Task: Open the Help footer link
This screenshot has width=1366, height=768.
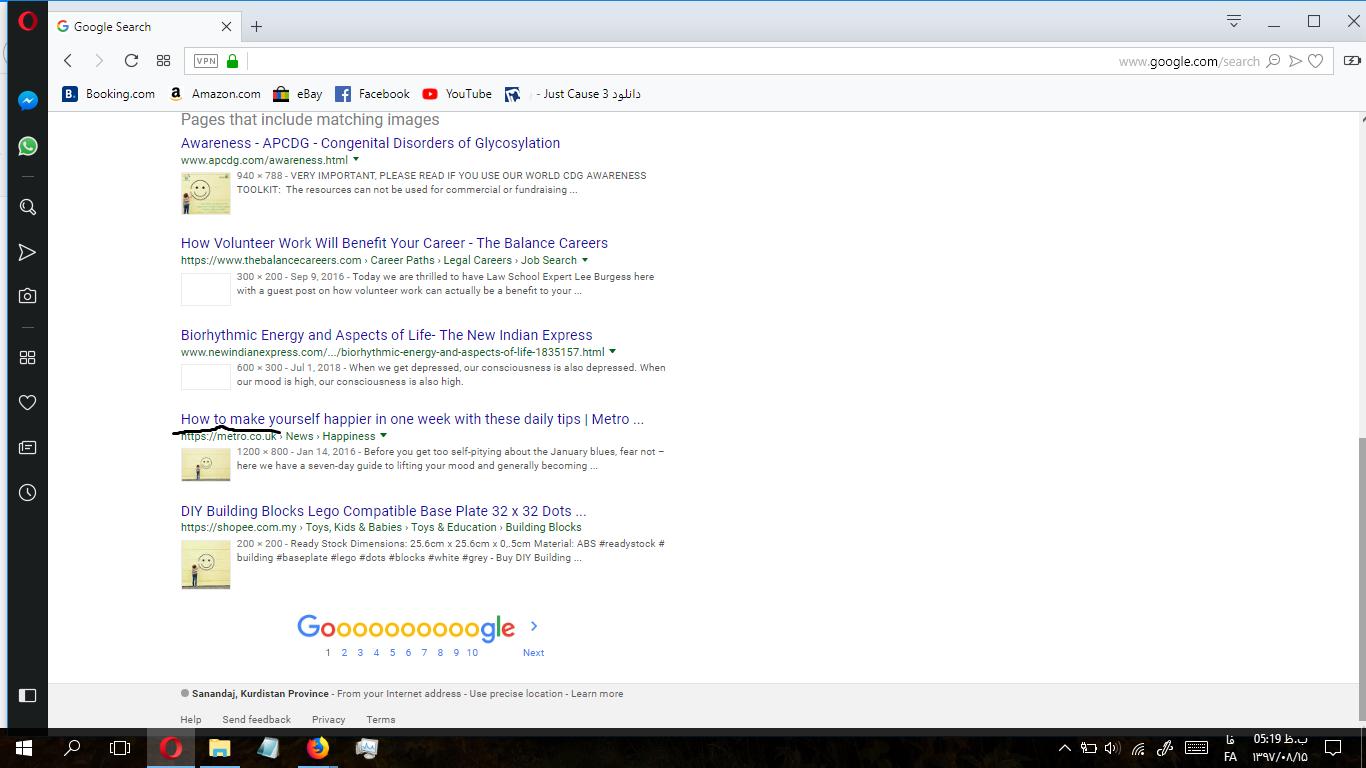Action: click(x=190, y=720)
